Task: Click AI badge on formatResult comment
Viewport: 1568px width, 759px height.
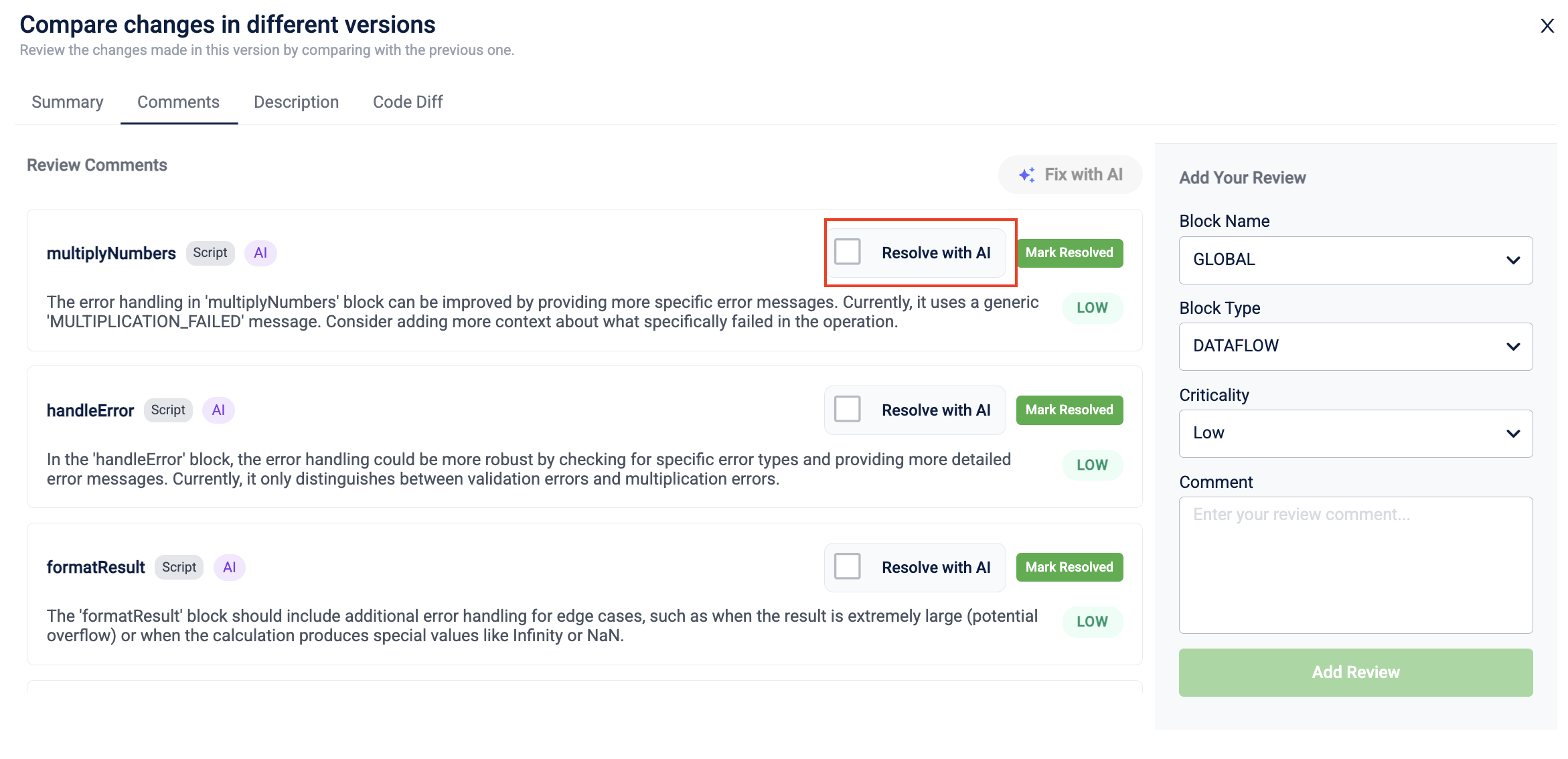Action: tap(229, 568)
